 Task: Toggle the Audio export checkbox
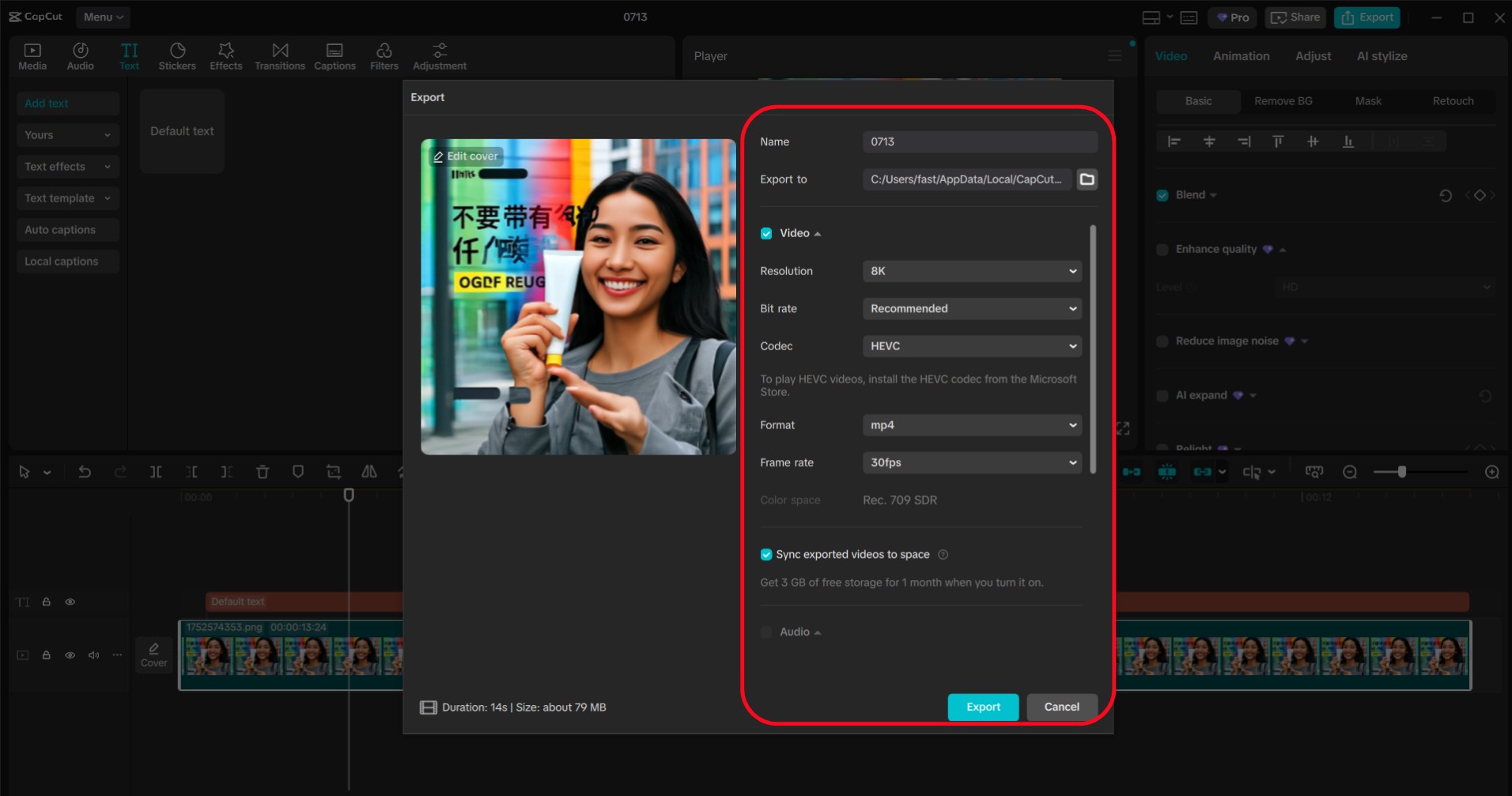[766, 632]
